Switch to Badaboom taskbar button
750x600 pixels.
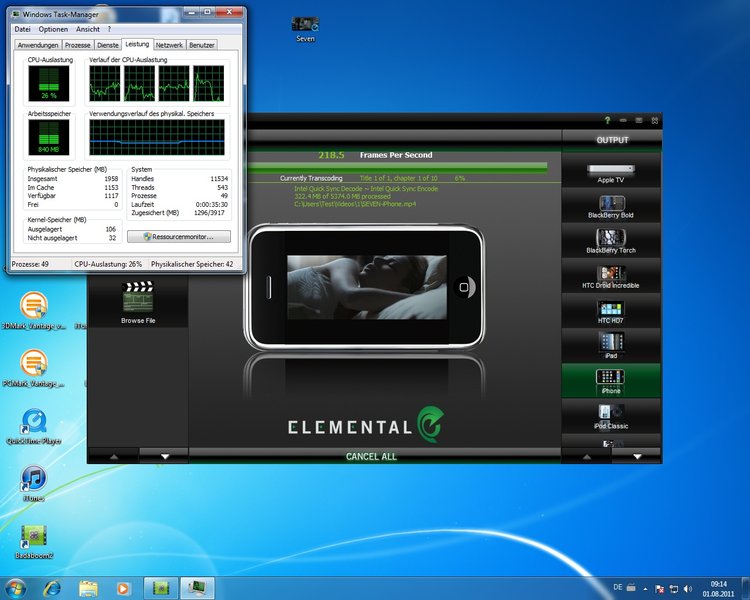[161, 588]
